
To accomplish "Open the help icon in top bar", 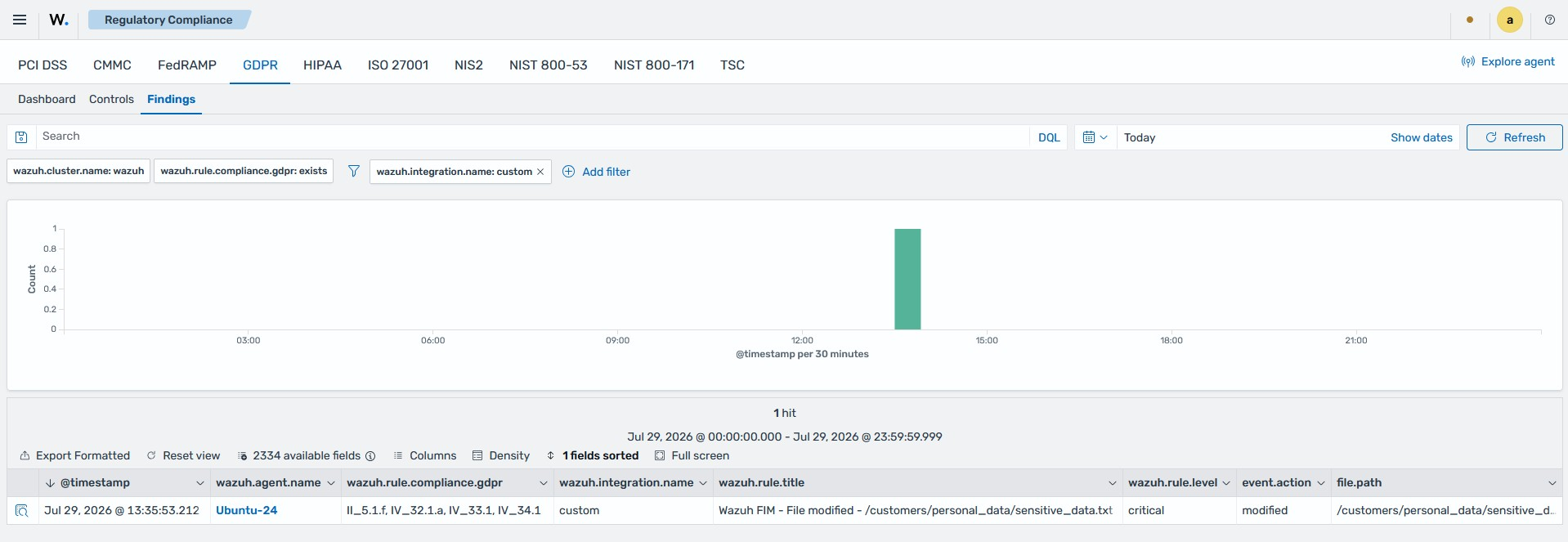I will click(x=1550, y=20).
